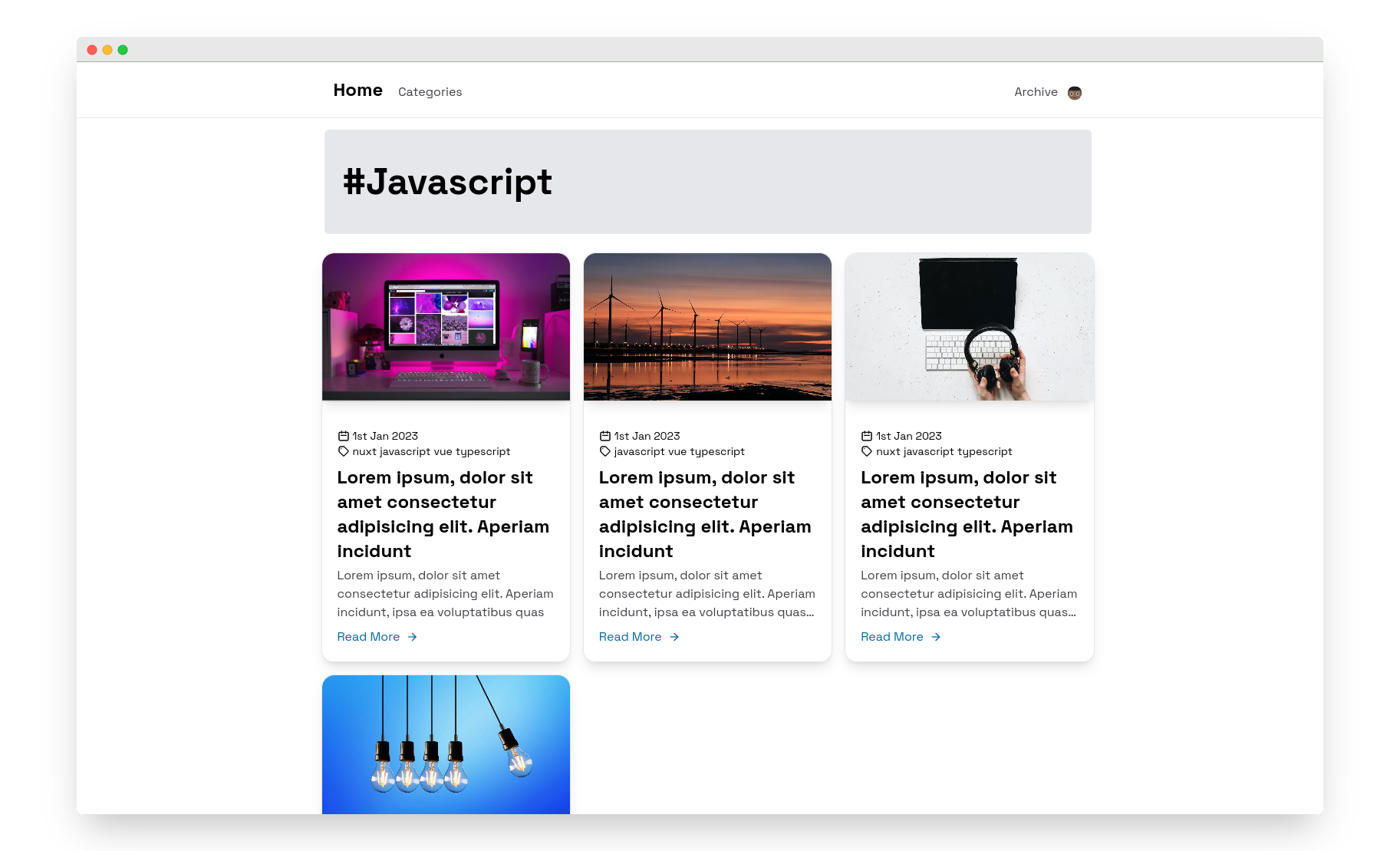Open the headphones and keyboard image
Viewport: 1400px width, 851px height.
[x=969, y=327]
